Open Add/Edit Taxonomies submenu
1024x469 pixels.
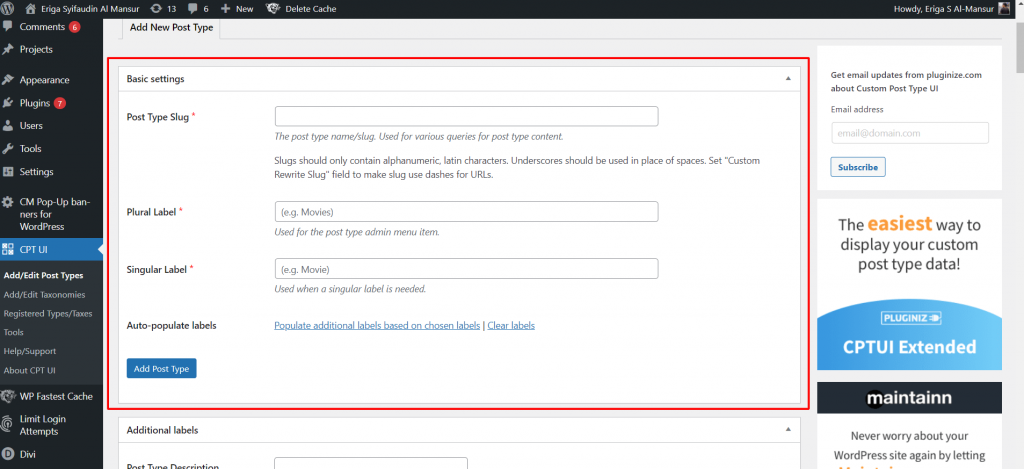coord(44,295)
